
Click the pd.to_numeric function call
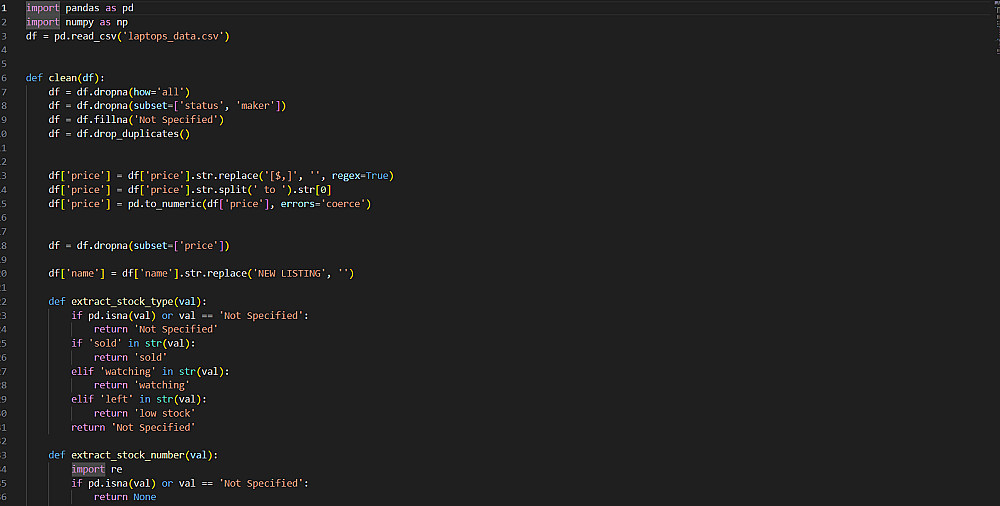point(249,204)
